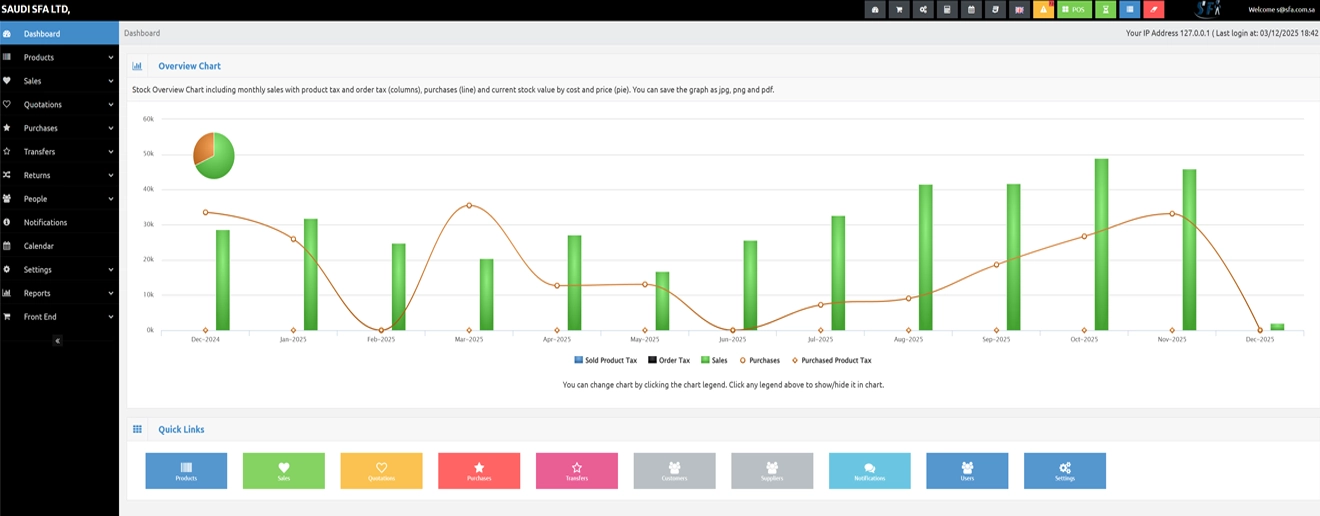The image size is (1320, 516).
Task: Open the Customers quick link tile
Action: coord(674,470)
